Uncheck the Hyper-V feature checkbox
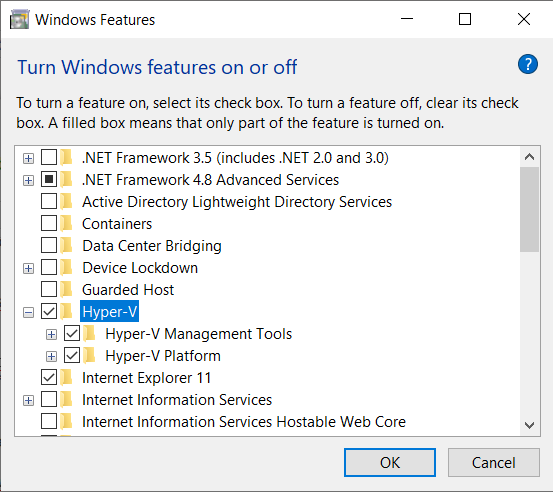 click(x=49, y=311)
